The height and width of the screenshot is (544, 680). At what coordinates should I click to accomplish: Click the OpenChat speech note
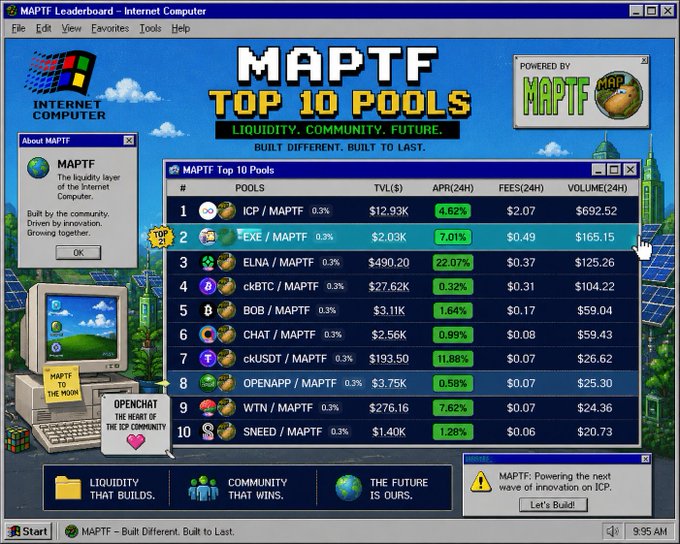(x=136, y=425)
